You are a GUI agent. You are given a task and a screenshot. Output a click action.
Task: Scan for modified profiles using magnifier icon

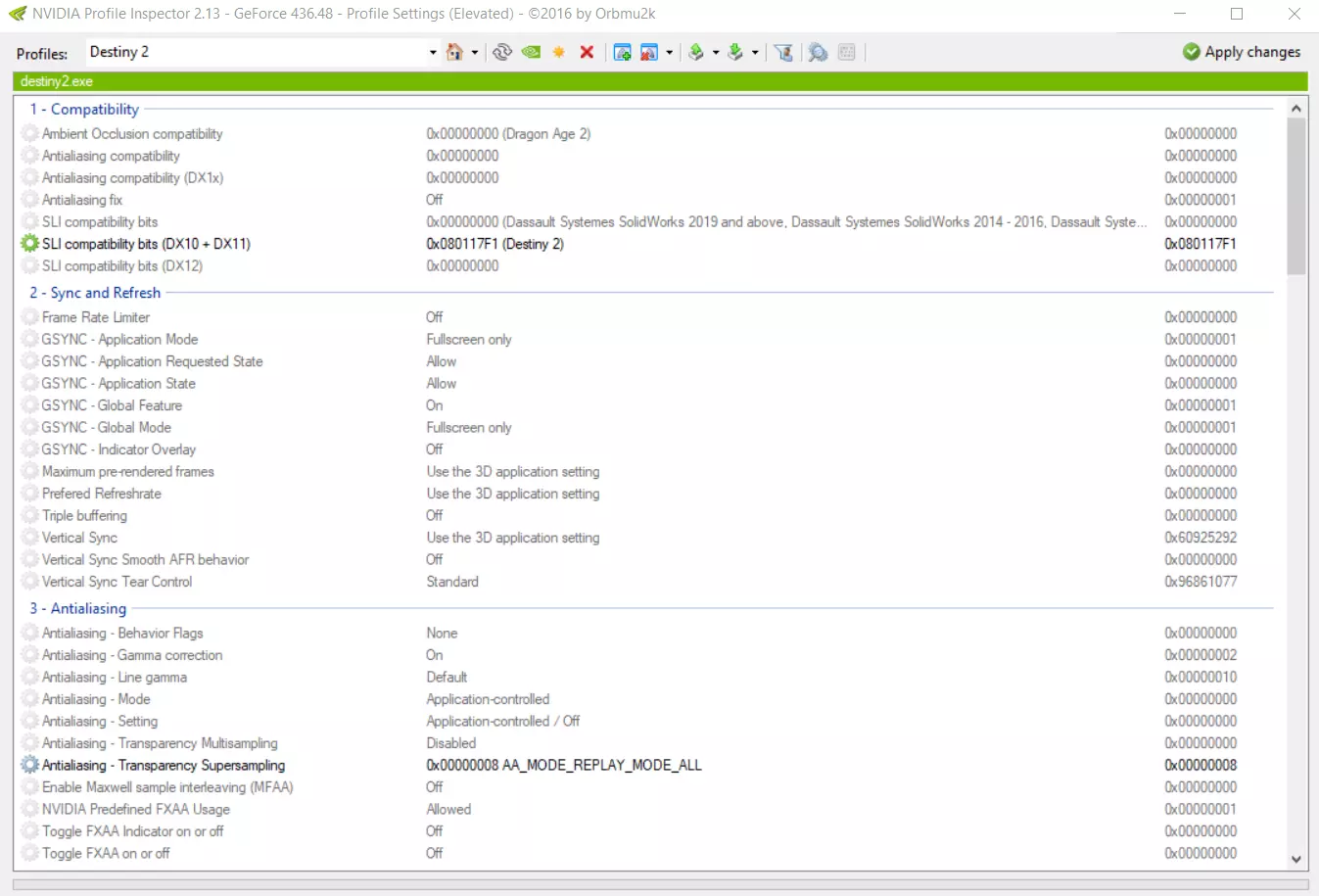818,52
